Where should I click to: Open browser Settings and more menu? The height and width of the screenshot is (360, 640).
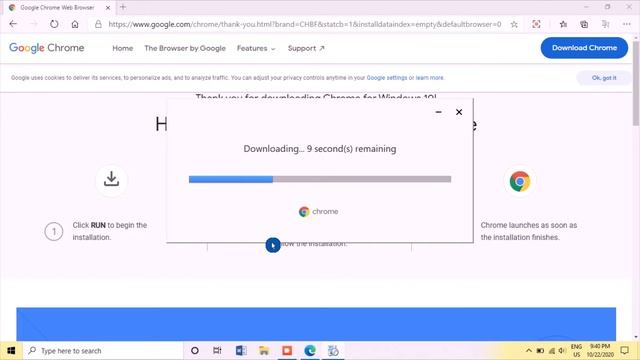(x=627, y=24)
